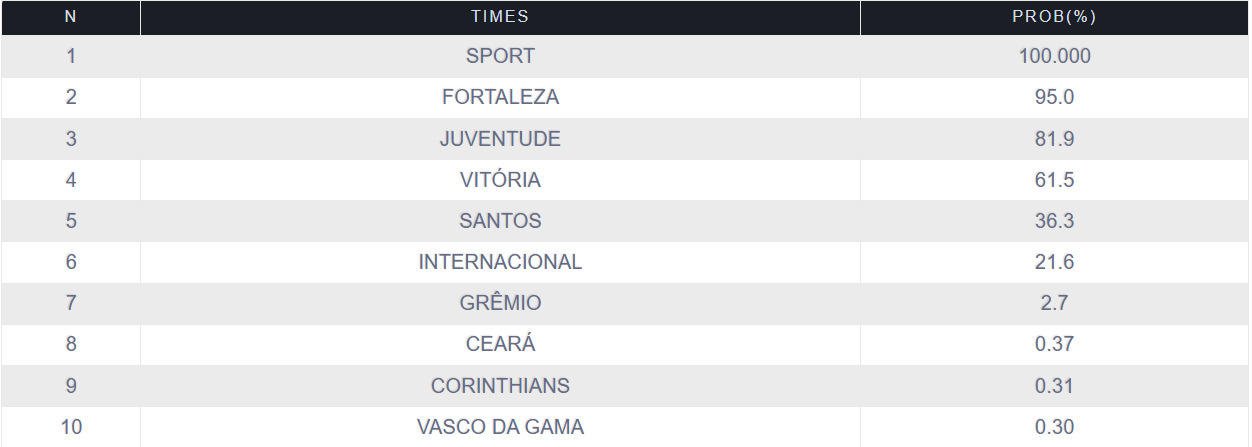The height and width of the screenshot is (447, 1252).
Task: Select the CORINTHIANS team name
Action: click(500, 386)
